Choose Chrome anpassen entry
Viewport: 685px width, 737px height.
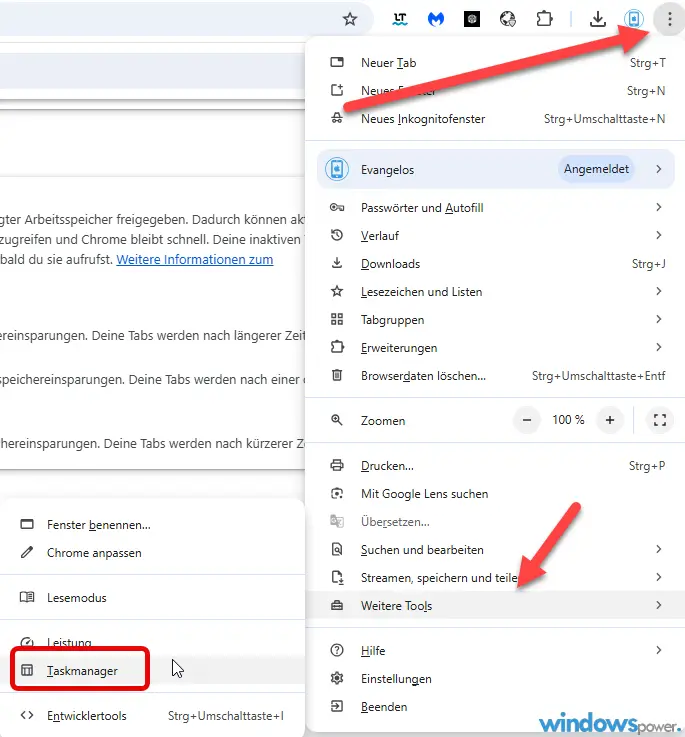[x=152, y=553]
